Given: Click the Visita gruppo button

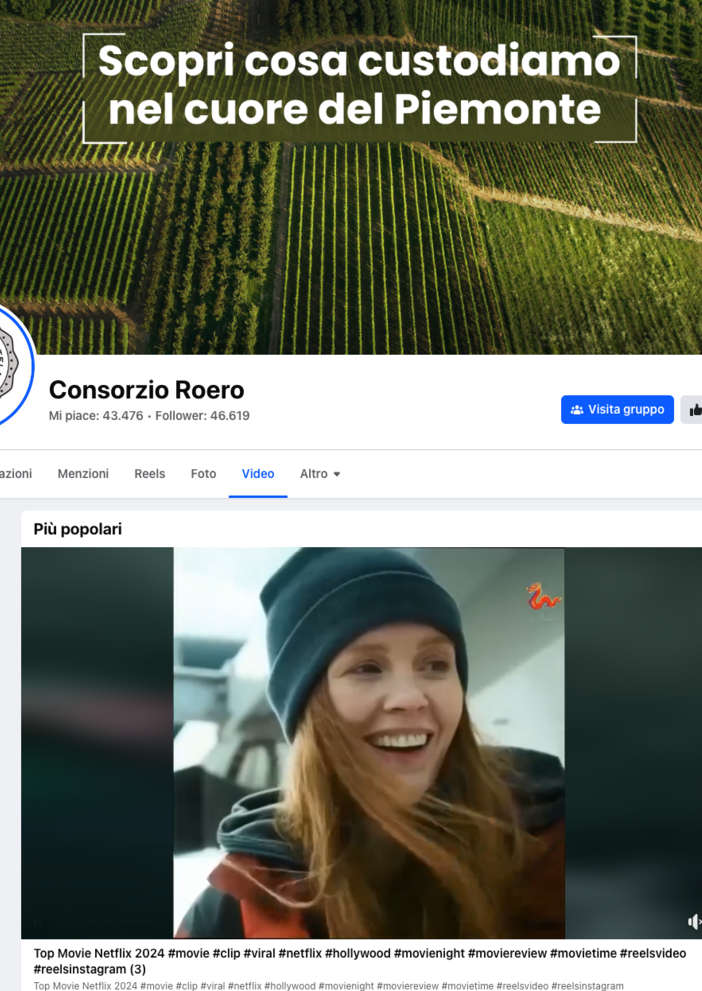Looking at the screenshot, I should (617, 410).
